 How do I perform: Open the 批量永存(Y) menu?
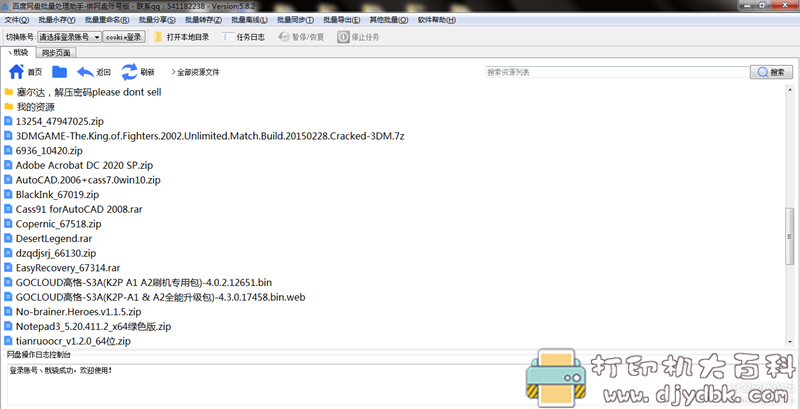[57, 20]
